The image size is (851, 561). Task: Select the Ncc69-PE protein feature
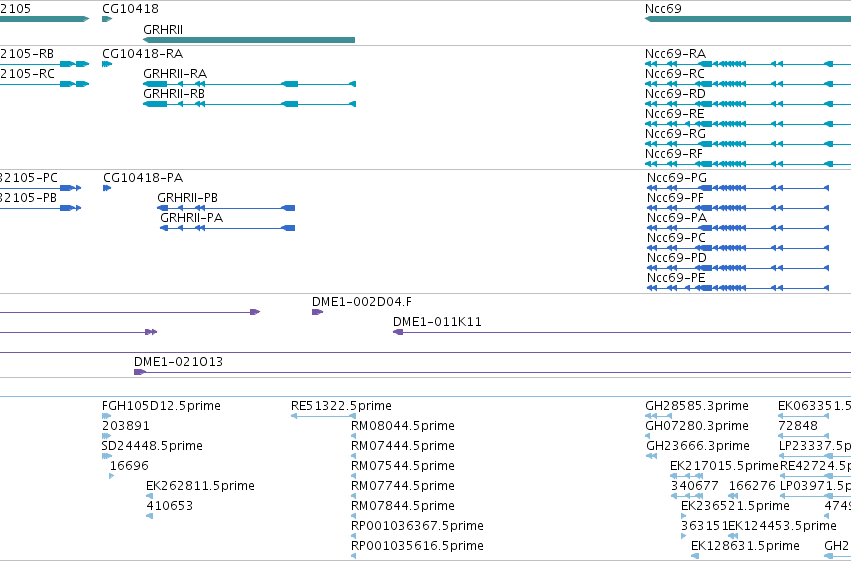738,288
